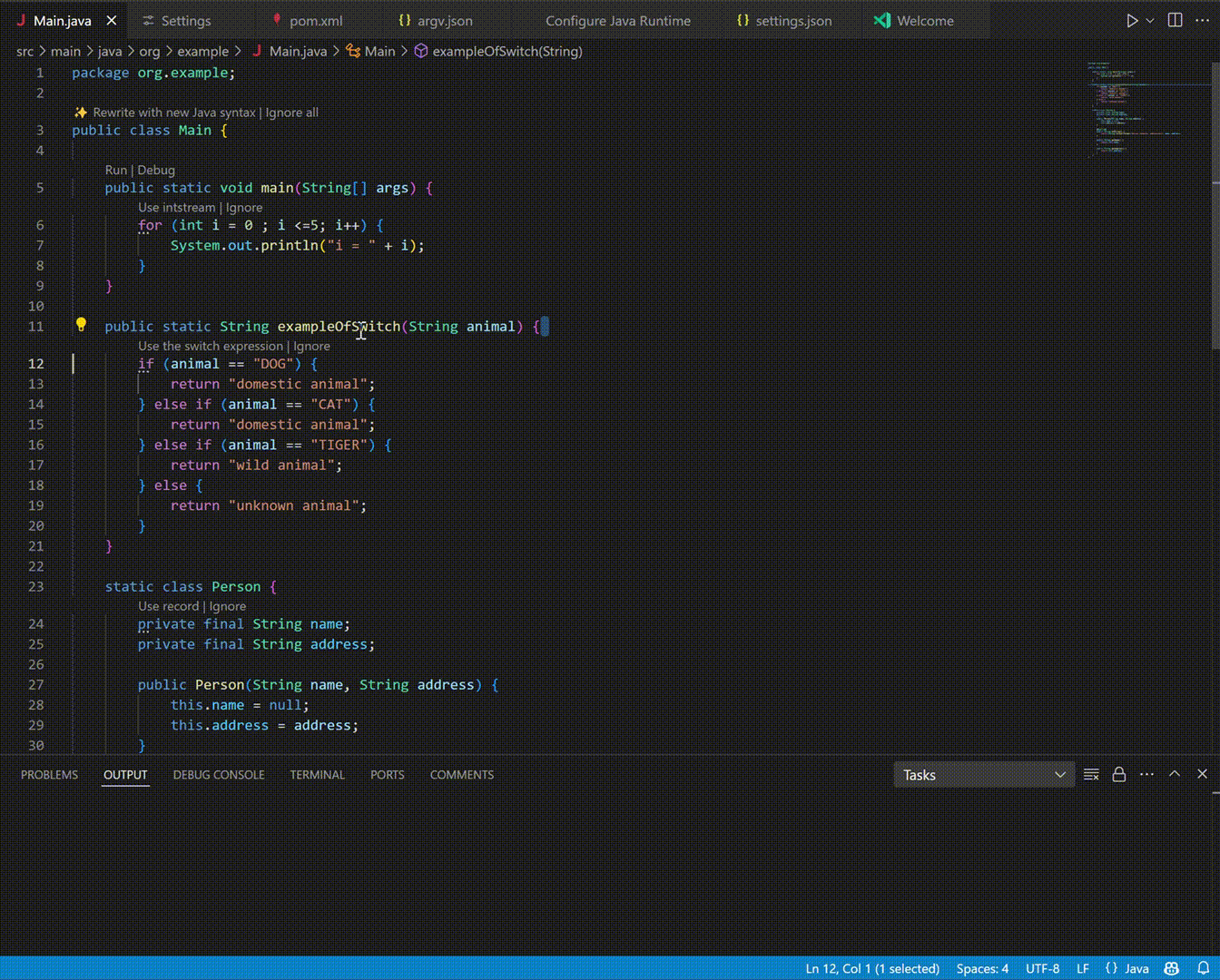Toggle word wrap via curly braces indicator
The height and width of the screenshot is (980, 1220).
tap(1109, 968)
